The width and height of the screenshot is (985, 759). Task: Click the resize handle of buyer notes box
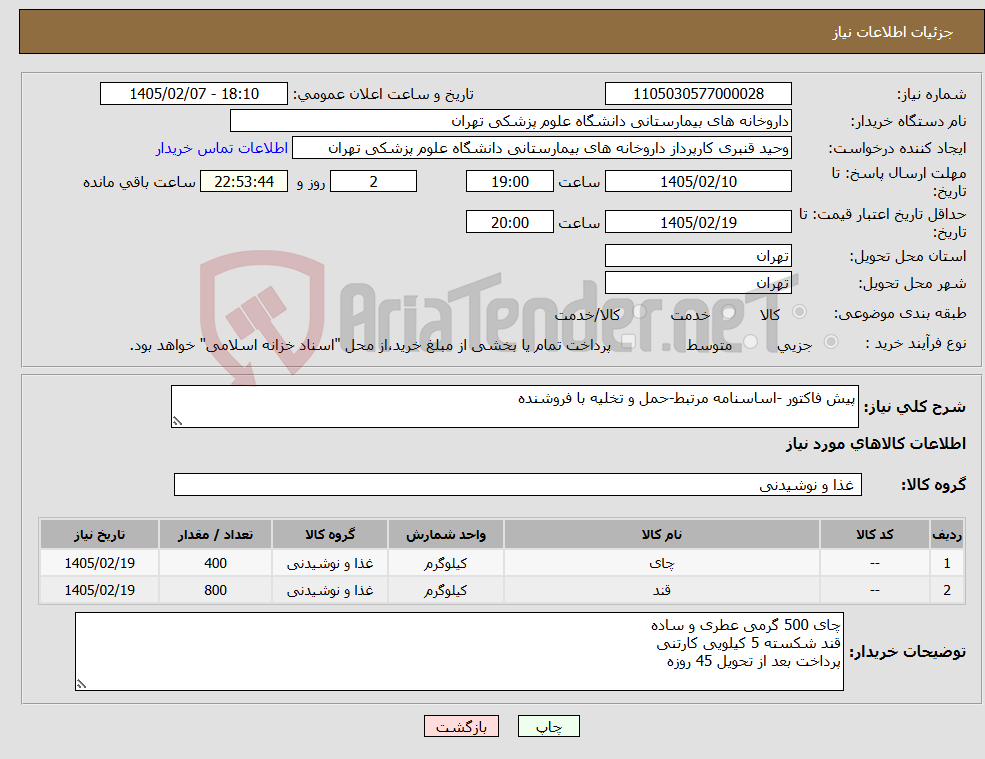(81, 684)
